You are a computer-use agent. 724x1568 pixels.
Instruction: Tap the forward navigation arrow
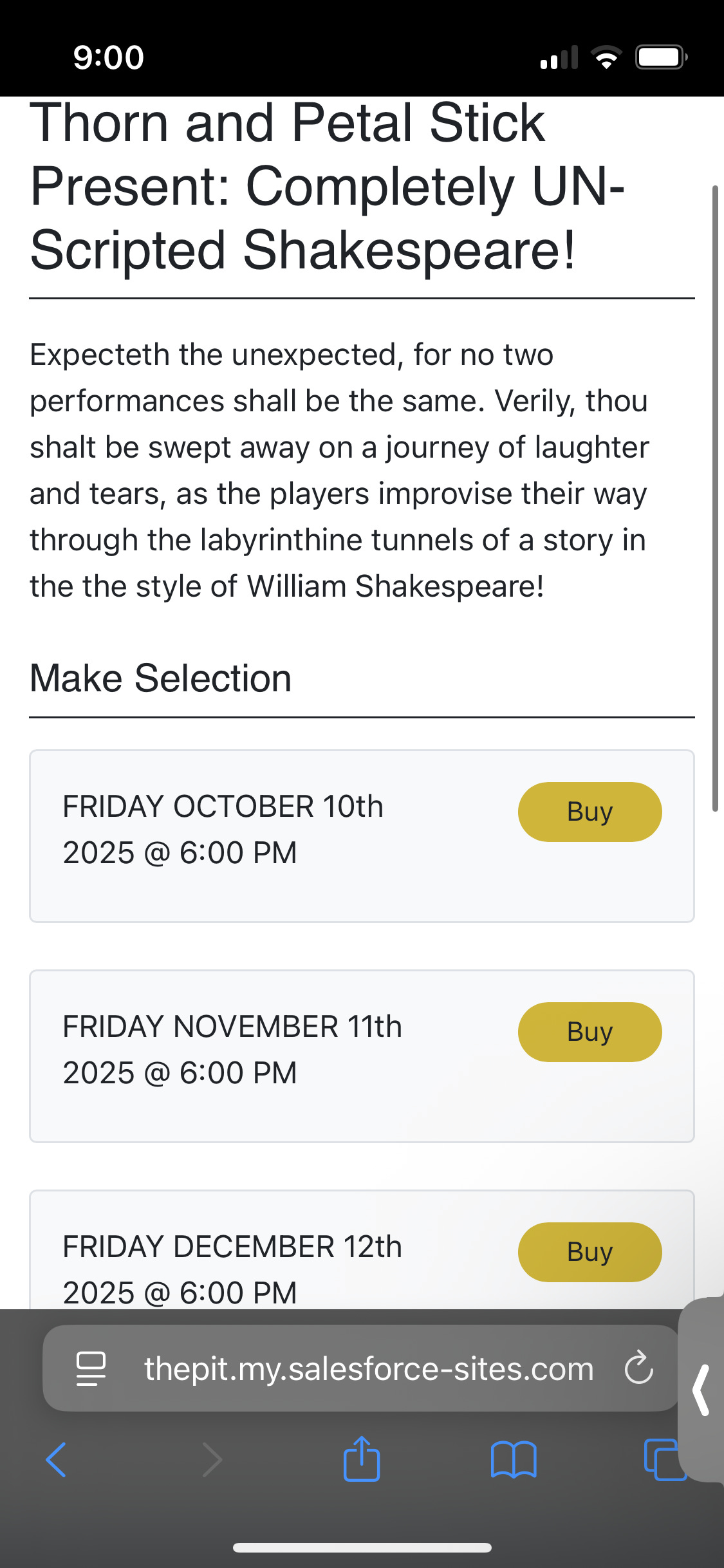pyautogui.click(x=212, y=1460)
